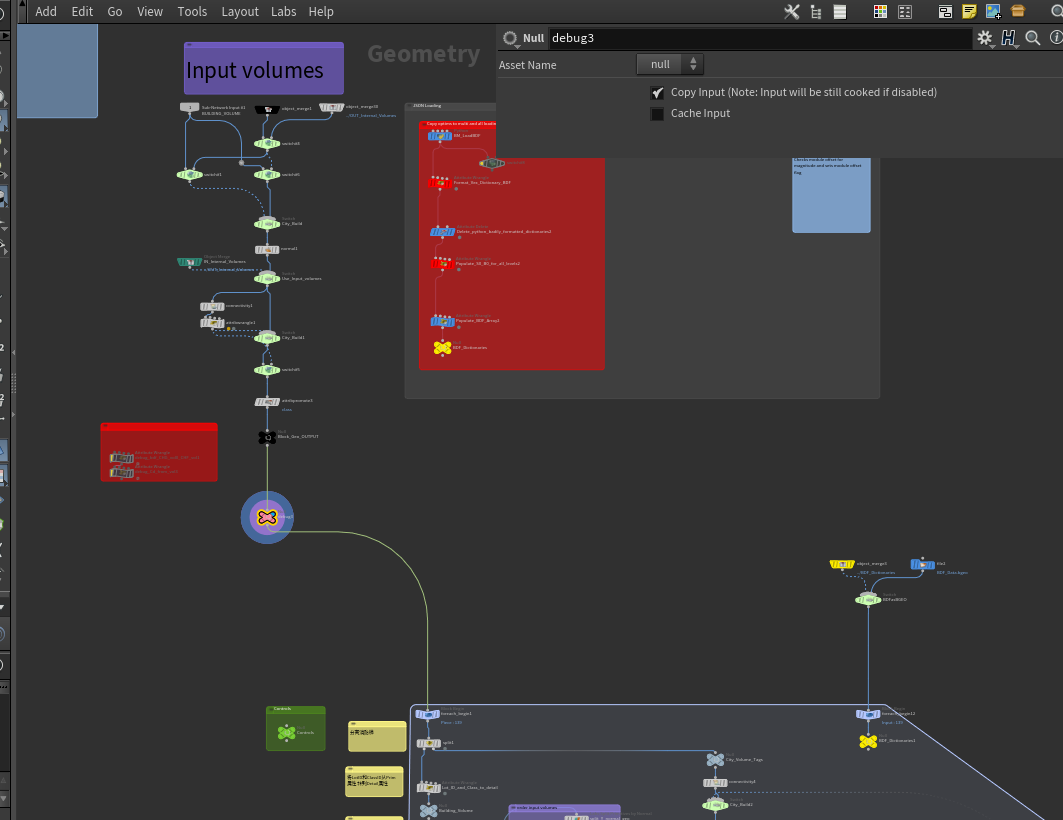Open the Tools menu
This screenshot has height=820, width=1063.
point(192,12)
